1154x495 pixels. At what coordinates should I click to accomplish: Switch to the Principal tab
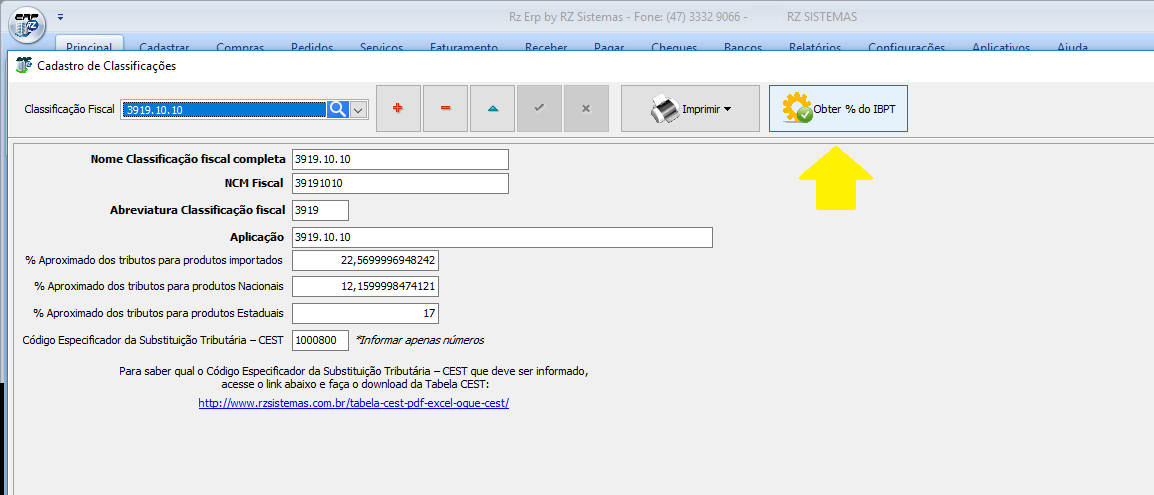tap(89, 46)
